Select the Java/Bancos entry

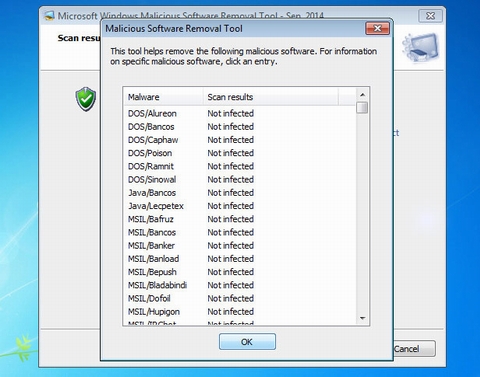152,193
